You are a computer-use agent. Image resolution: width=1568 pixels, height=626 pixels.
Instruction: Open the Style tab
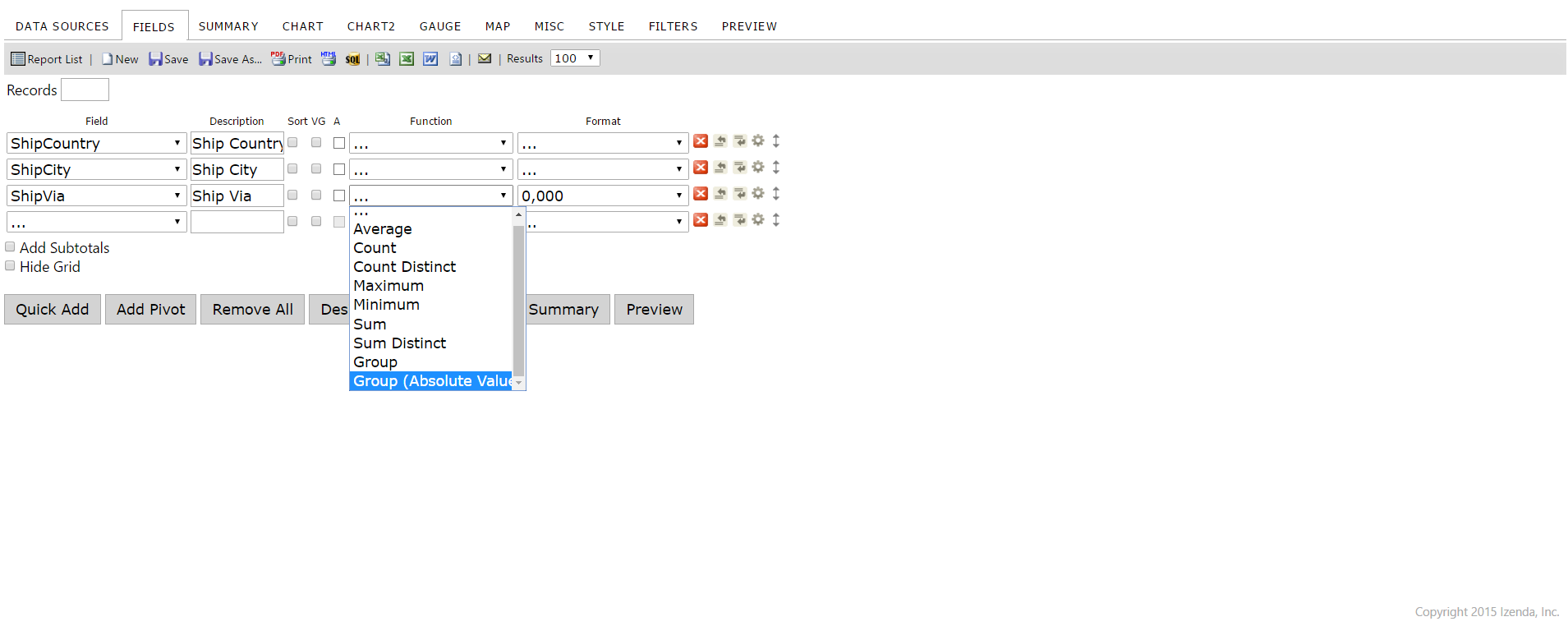click(x=607, y=26)
